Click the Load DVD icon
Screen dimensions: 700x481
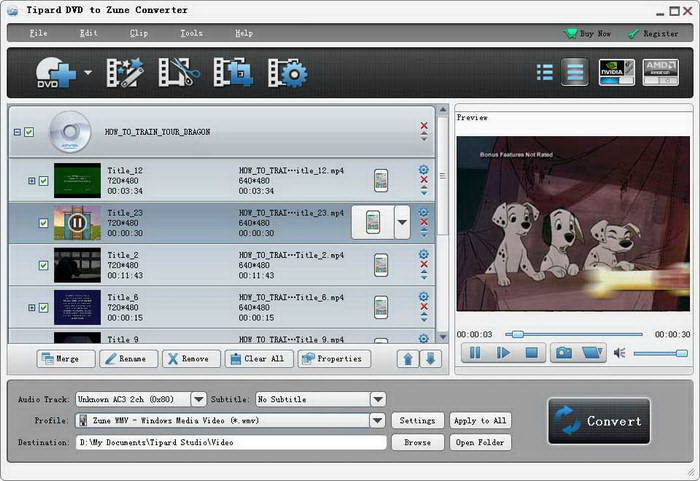pyautogui.click(x=56, y=73)
